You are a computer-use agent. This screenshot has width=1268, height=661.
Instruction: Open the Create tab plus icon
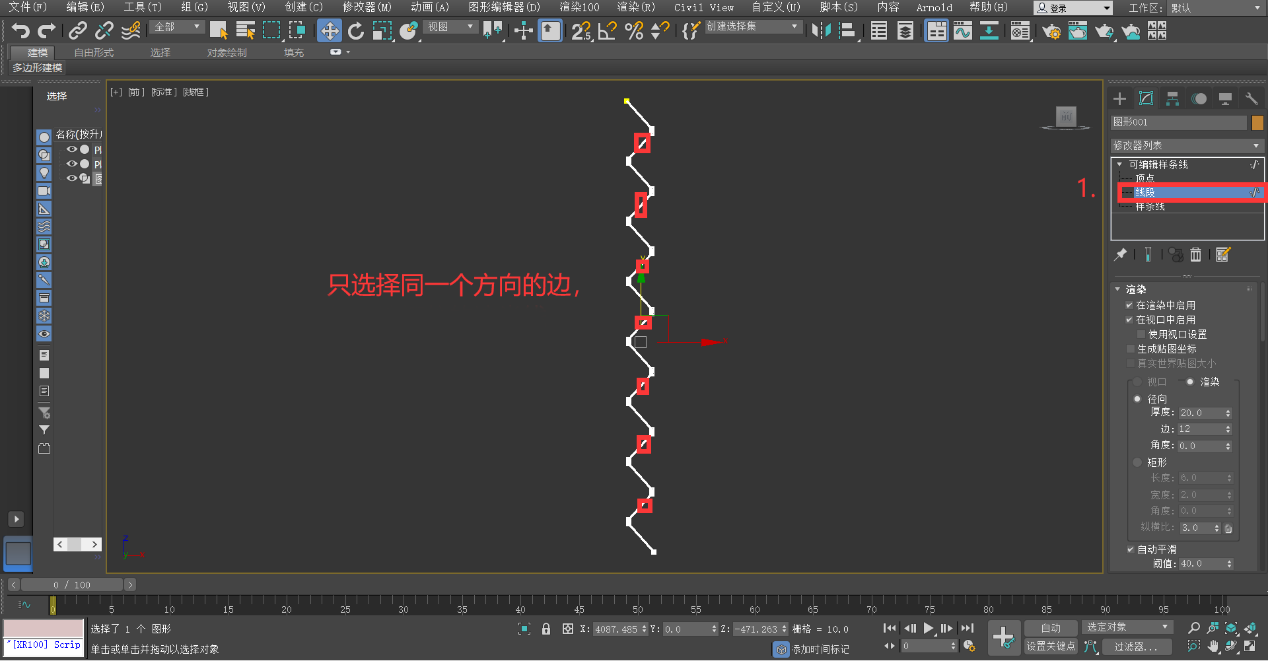[1120, 98]
